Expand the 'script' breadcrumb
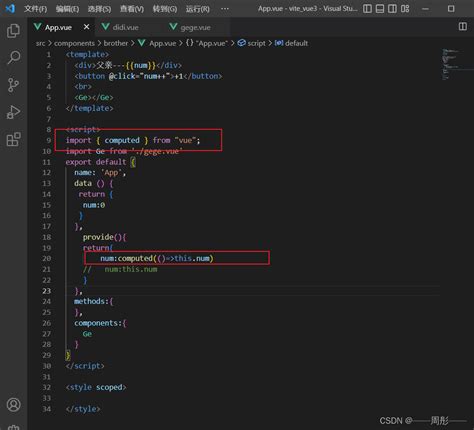The height and width of the screenshot is (430, 474). [256, 43]
